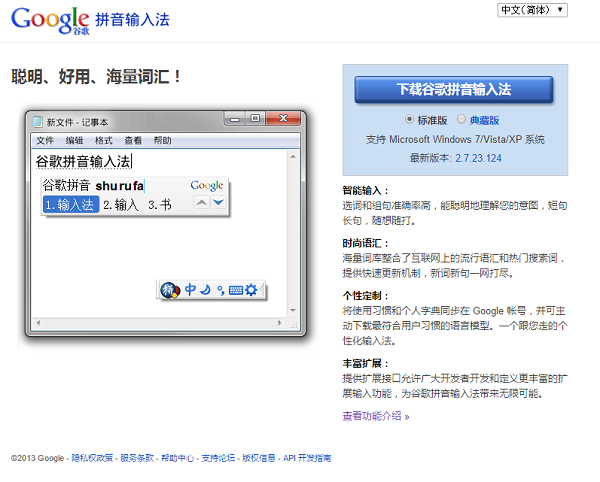
Task: Click Notepad vertical scrollbar up arrow
Action: 293,156
